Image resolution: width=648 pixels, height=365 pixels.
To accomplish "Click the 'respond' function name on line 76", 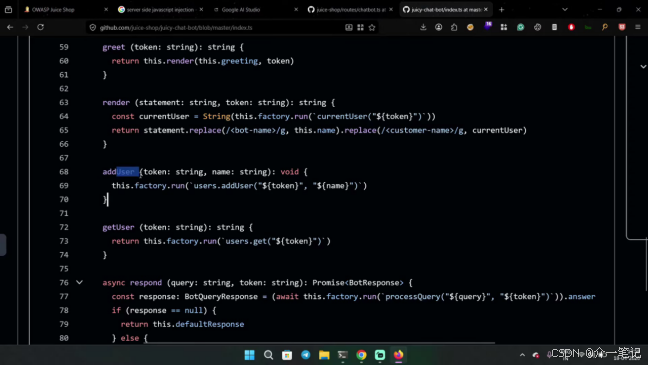I will coord(146,283).
